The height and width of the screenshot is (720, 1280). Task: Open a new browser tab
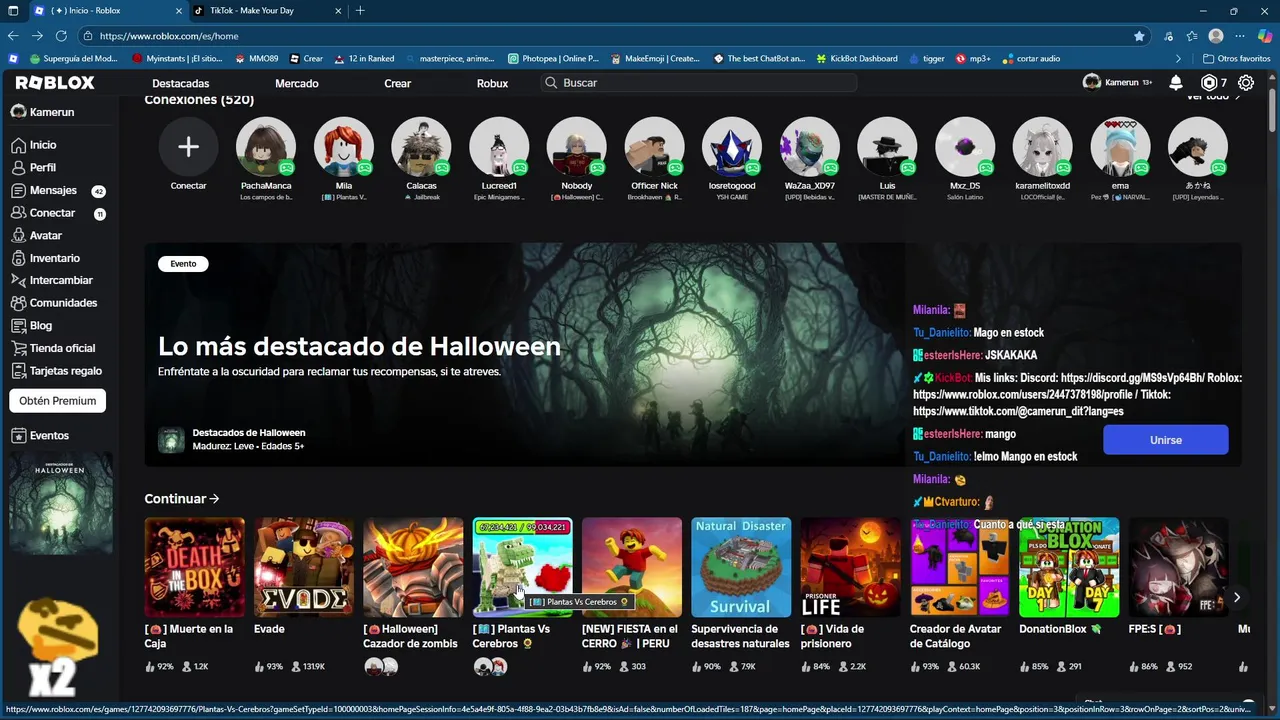click(x=360, y=10)
